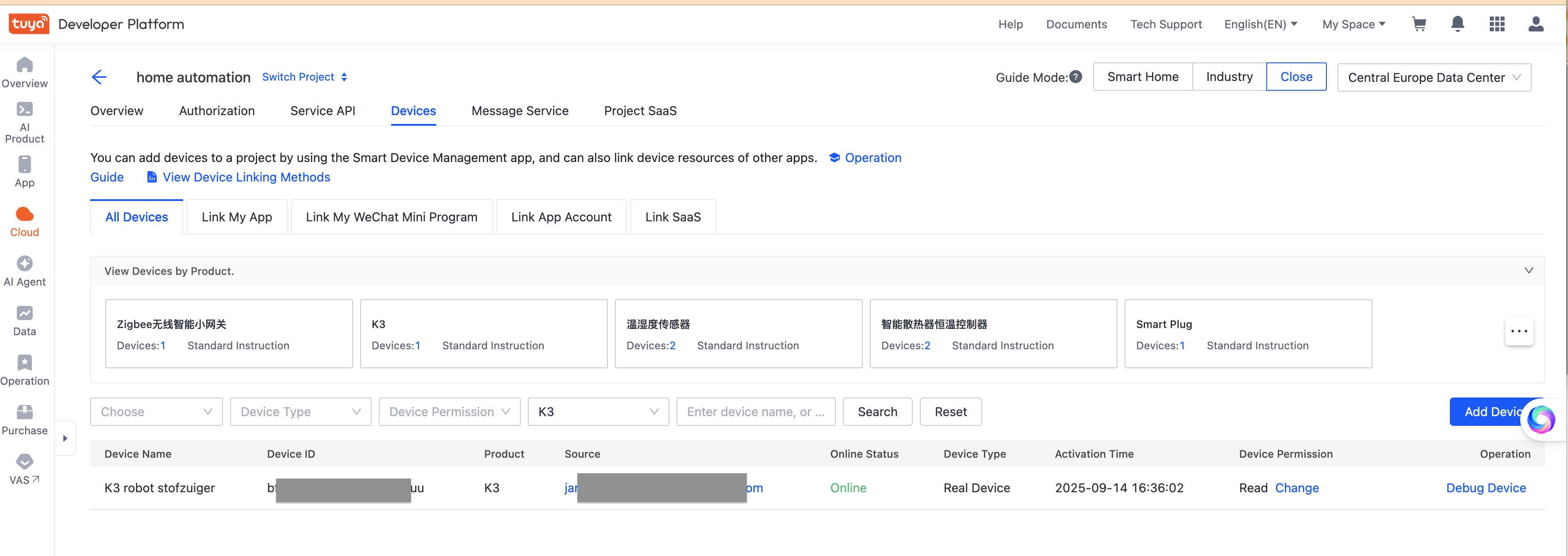Open the shopping cart icon

pyautogui.click(x=1419, y=24)
